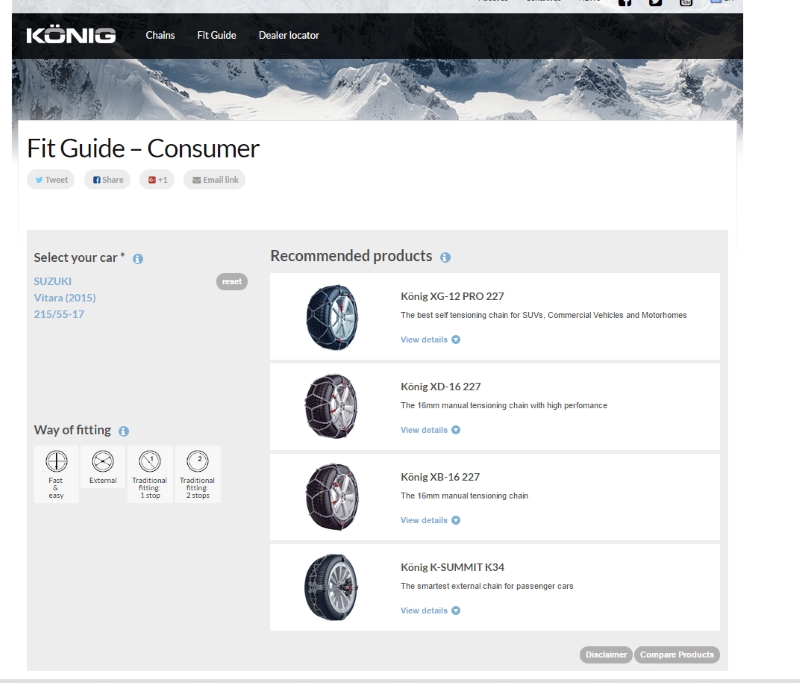Expand View details for XB-16 227
The height and width of the screenshot is (683, 800).
coord(430,520)
